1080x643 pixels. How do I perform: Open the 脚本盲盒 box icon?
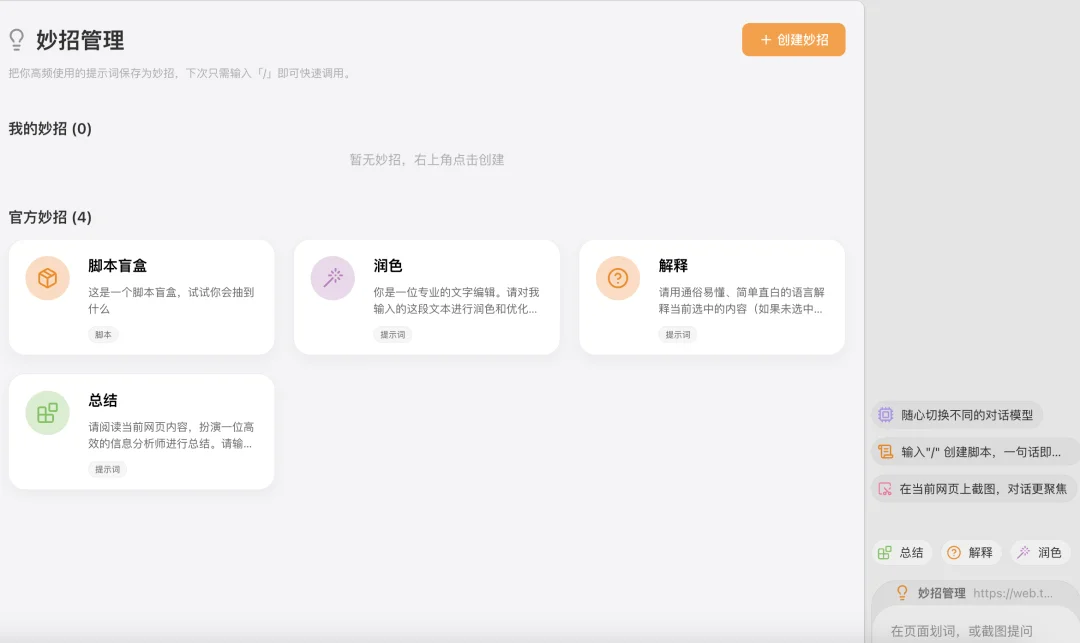pyautogui.click(x=46, y=280)
